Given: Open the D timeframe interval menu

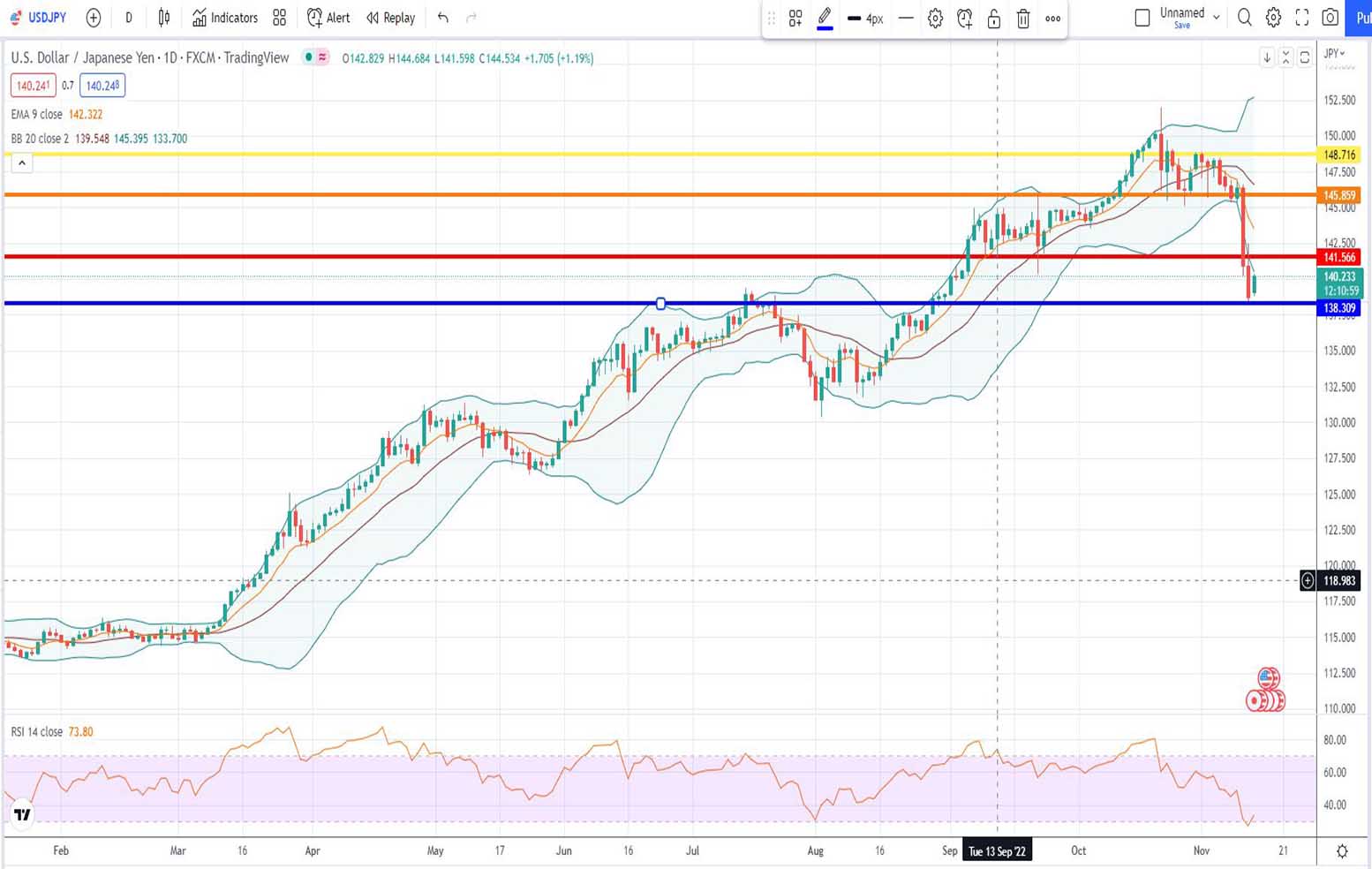Looking at the screenshot, I should [x=129, y=18].
